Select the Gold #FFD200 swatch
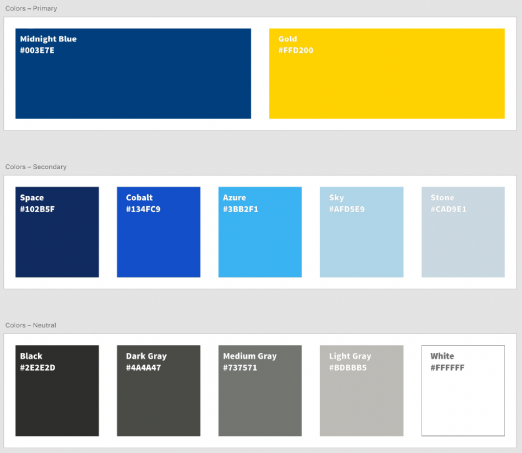The height and width of the screenshot is (453, 522). [x=387, y=73]
